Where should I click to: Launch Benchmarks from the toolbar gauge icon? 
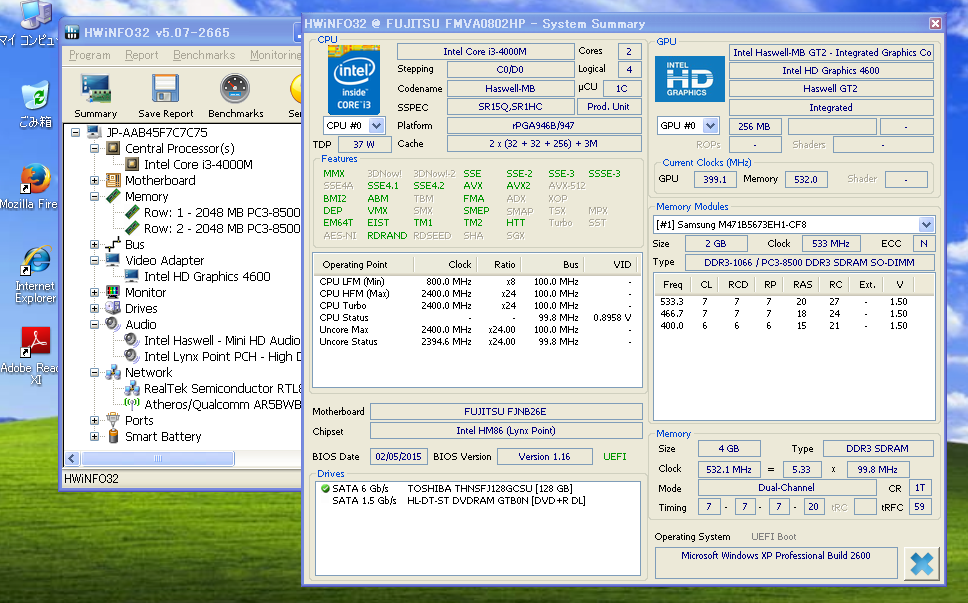click(235, 88)
